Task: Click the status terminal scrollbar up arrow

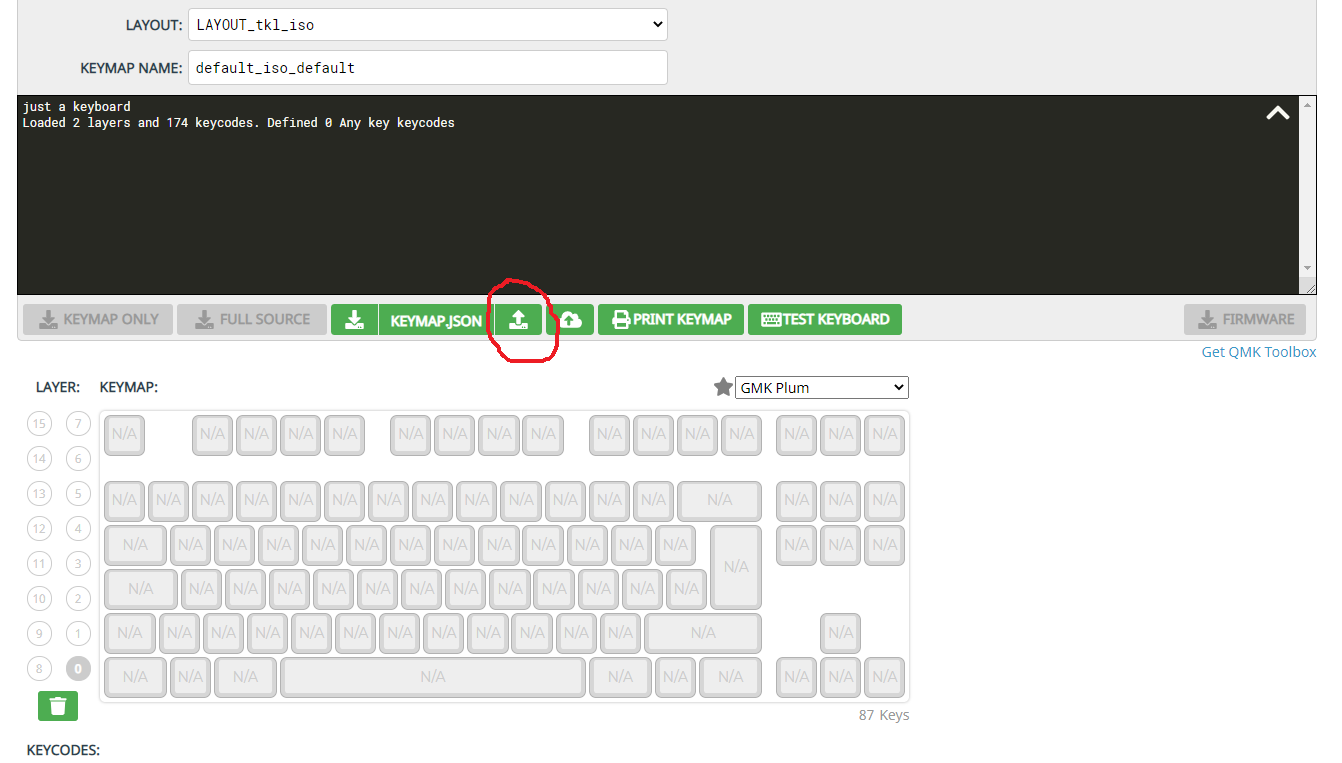Action: [x=1308, y=104]
